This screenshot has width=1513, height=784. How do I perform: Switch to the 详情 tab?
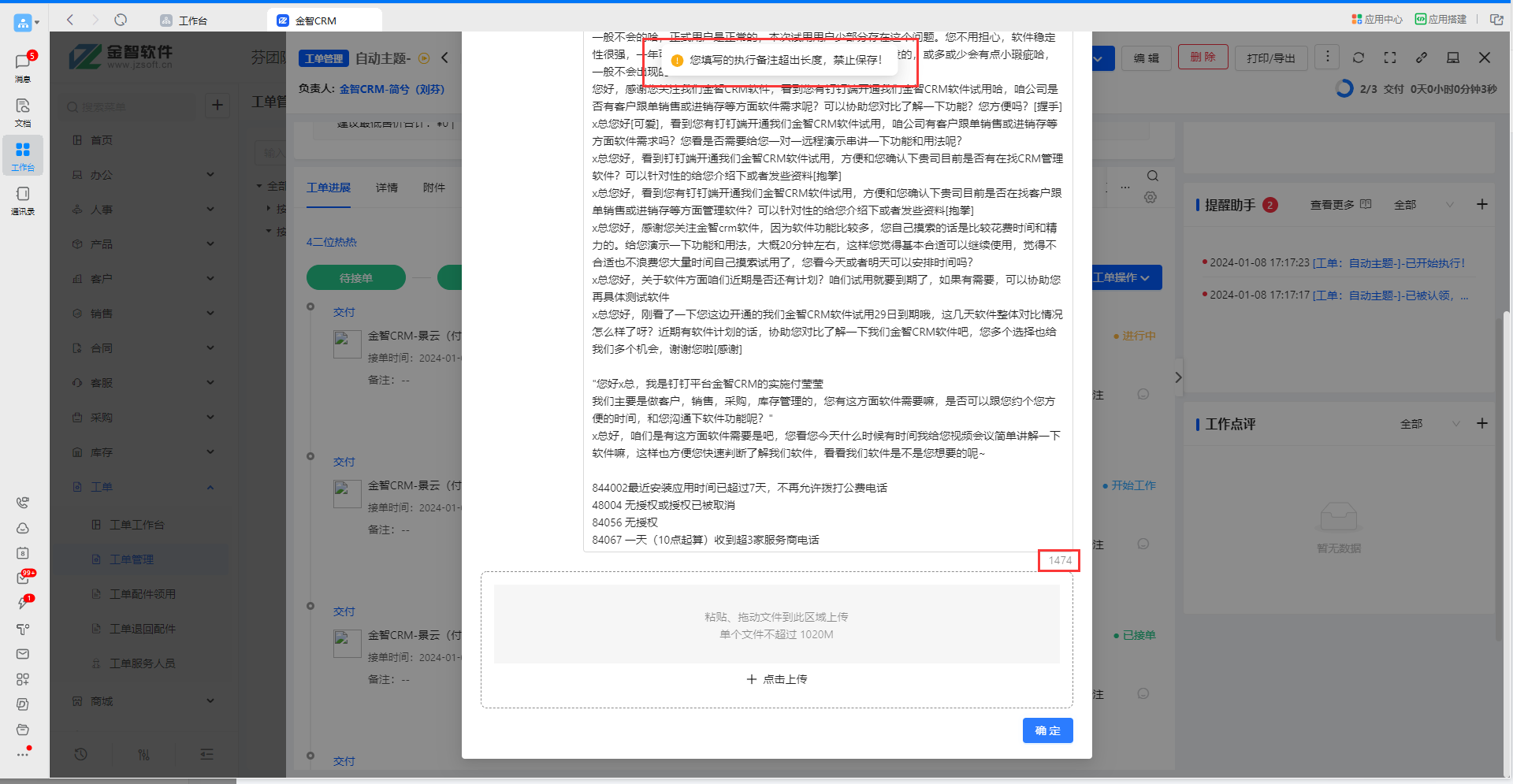coord(387,188)
